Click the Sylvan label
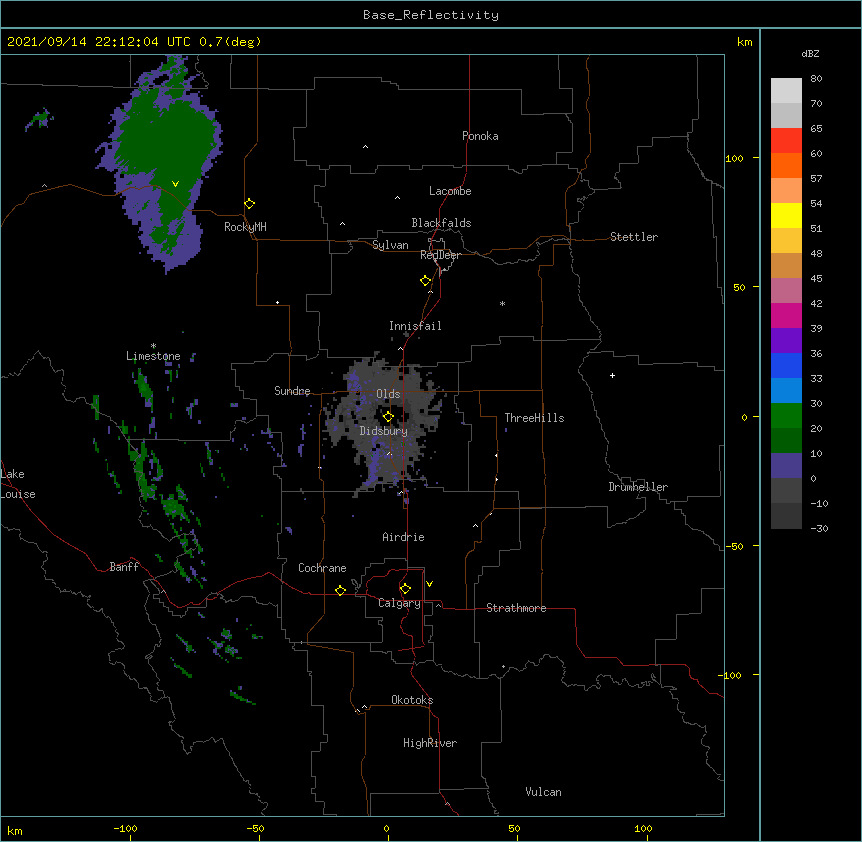This screenshot has height=842, width=862. point(390,245)
